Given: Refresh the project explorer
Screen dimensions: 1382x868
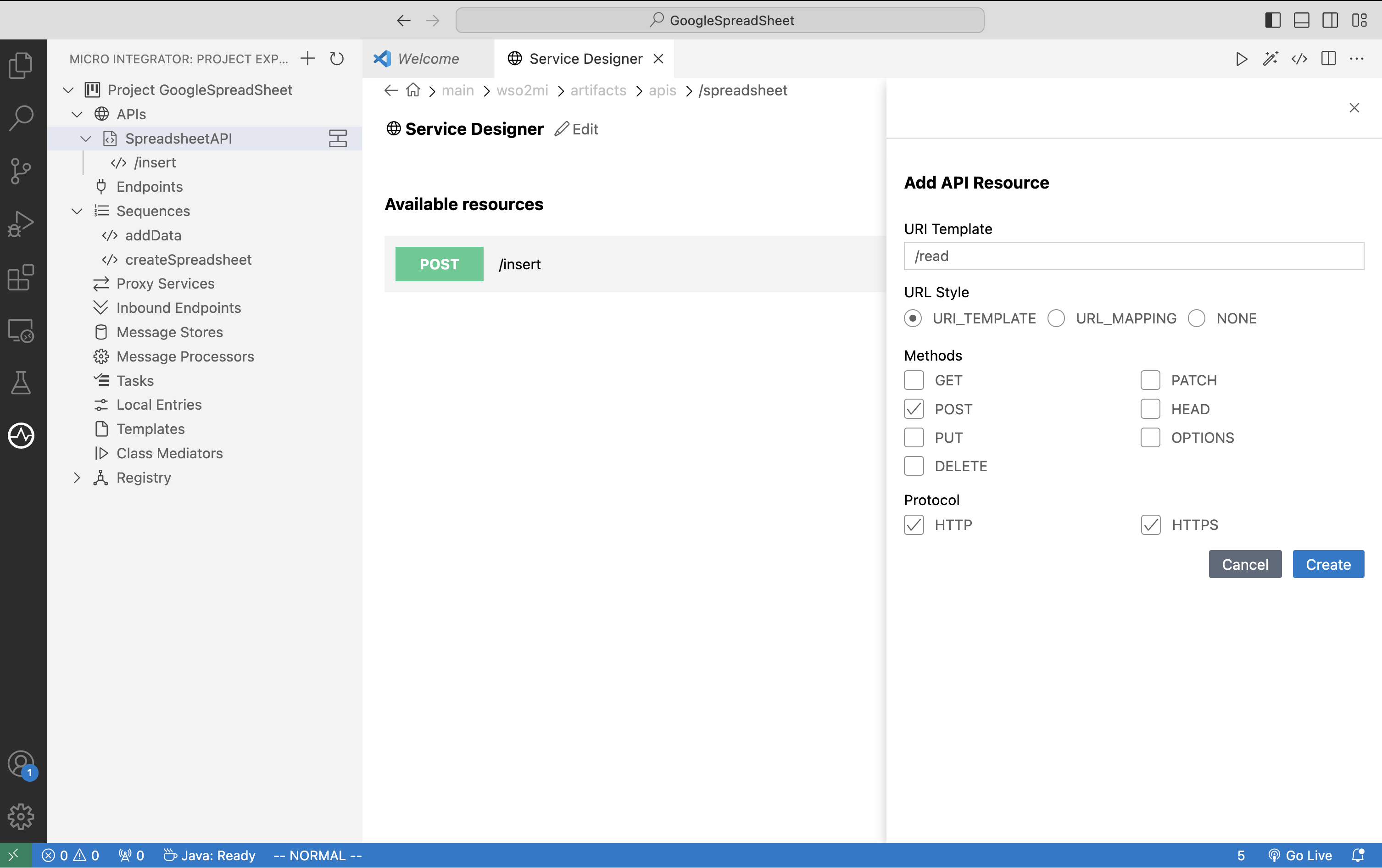Looking at the screenshot, I should tap(337, 59).
